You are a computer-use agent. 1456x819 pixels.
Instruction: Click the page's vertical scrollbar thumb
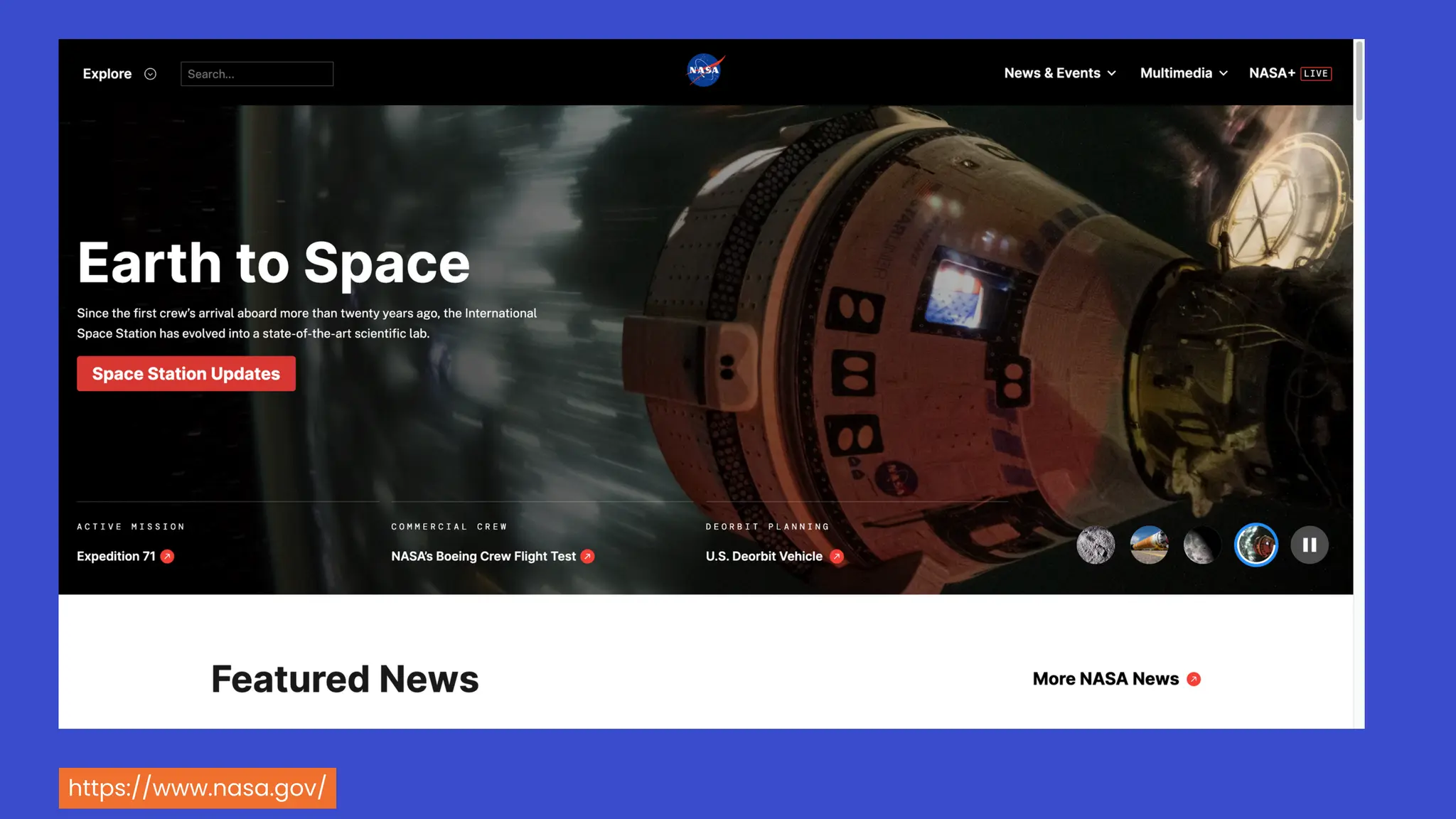(x=1359, y=80)
